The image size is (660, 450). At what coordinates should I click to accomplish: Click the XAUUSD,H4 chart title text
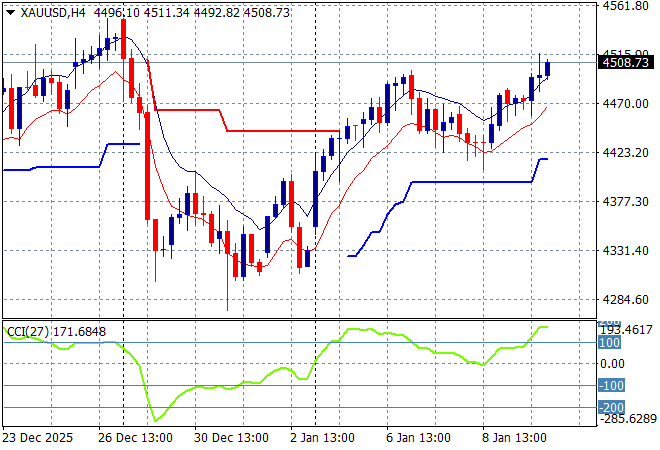[x=46, y=11]
